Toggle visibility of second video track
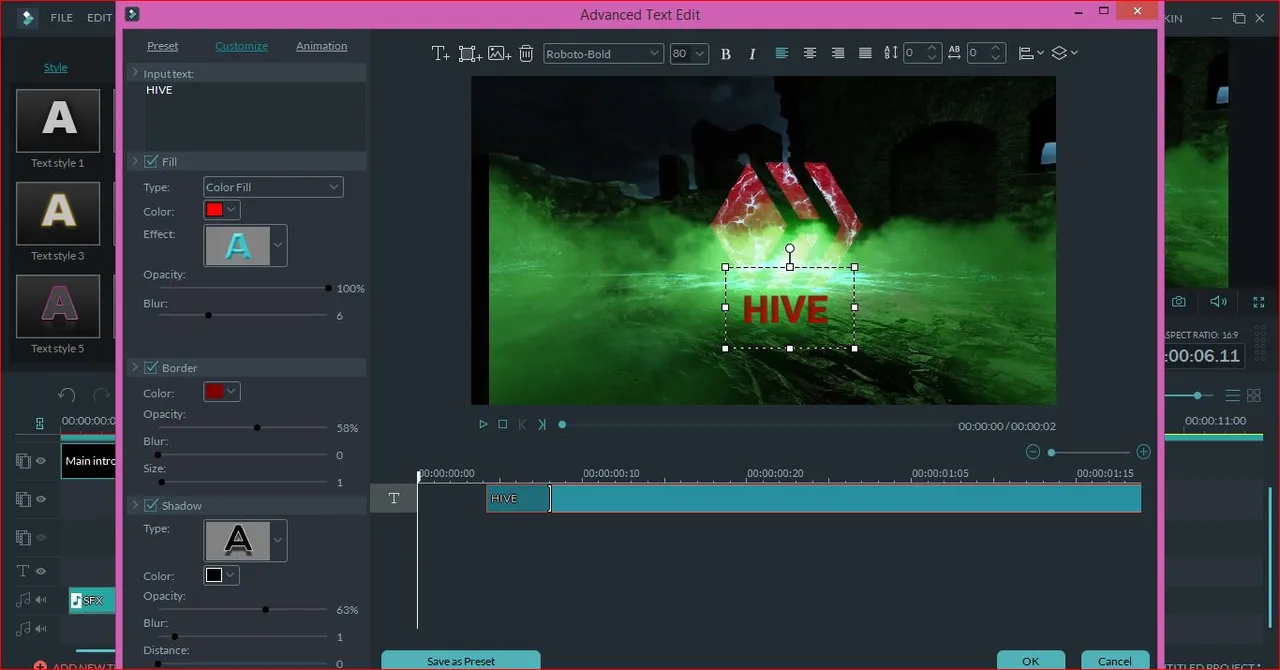 coord(42,499)
